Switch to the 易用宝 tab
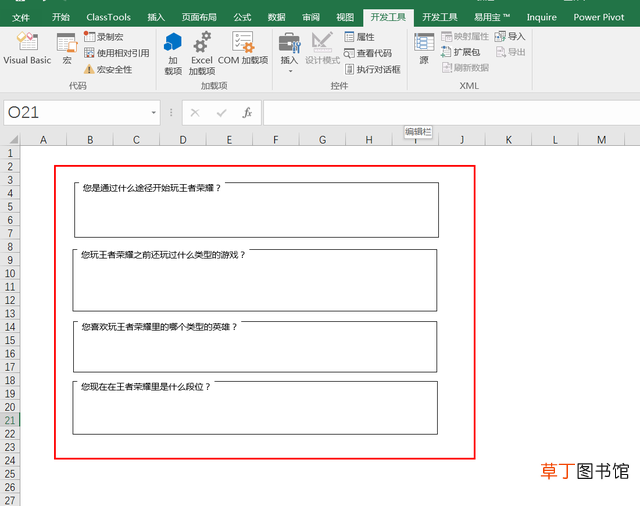Viewport: 640px width, 506px height. pos(492,18)
